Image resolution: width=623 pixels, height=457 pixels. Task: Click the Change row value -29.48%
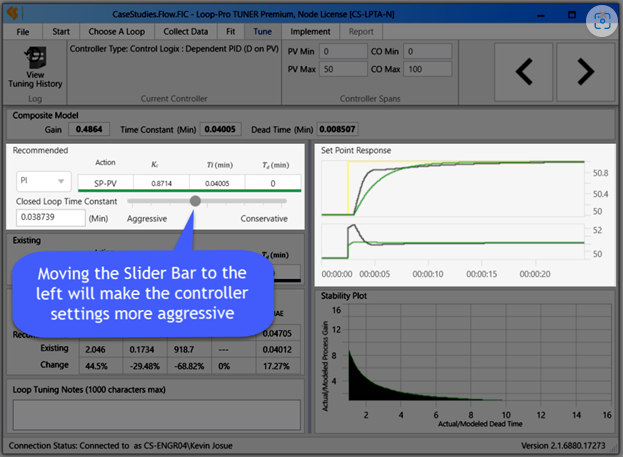pyautogui.click(x=144, y=366)
